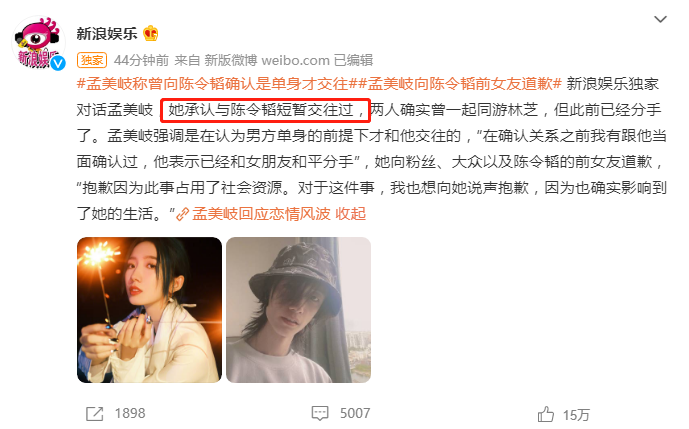
Task: Like the post with thumbs-up icon
Action: click(546, 414)
